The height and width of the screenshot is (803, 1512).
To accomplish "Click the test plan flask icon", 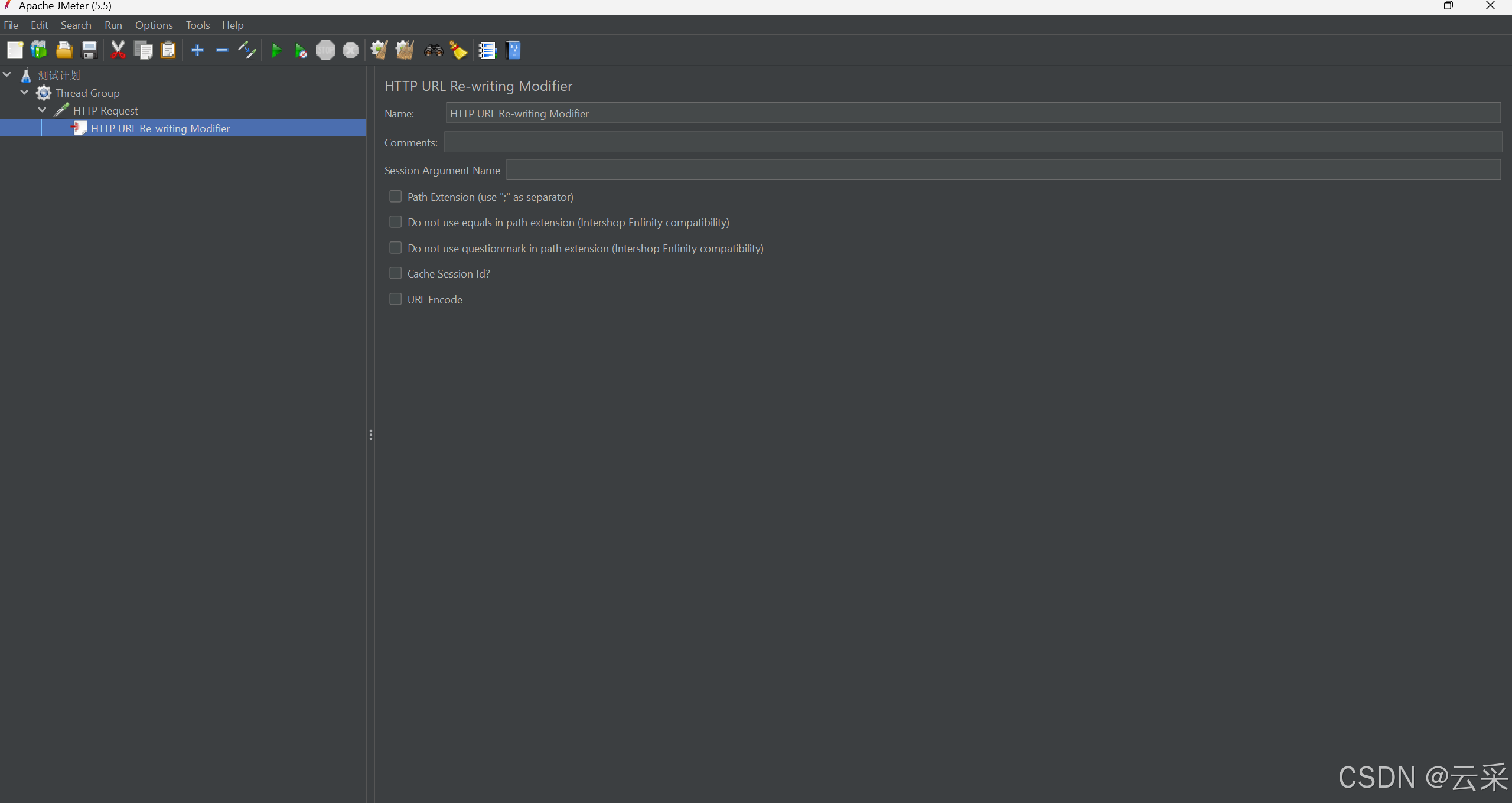I will 26,75.
